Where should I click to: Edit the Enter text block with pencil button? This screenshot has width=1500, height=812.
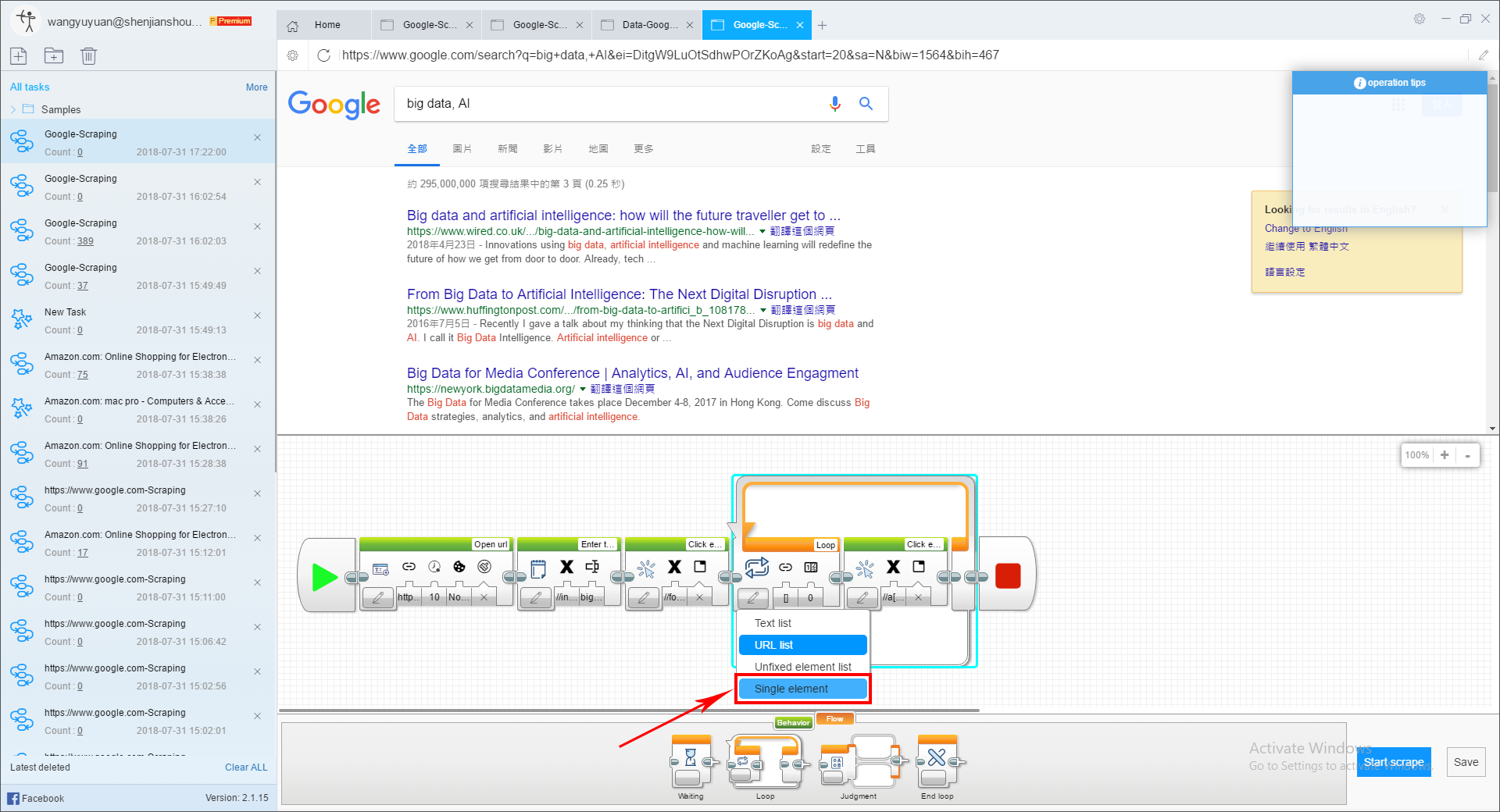pos(536,597)
